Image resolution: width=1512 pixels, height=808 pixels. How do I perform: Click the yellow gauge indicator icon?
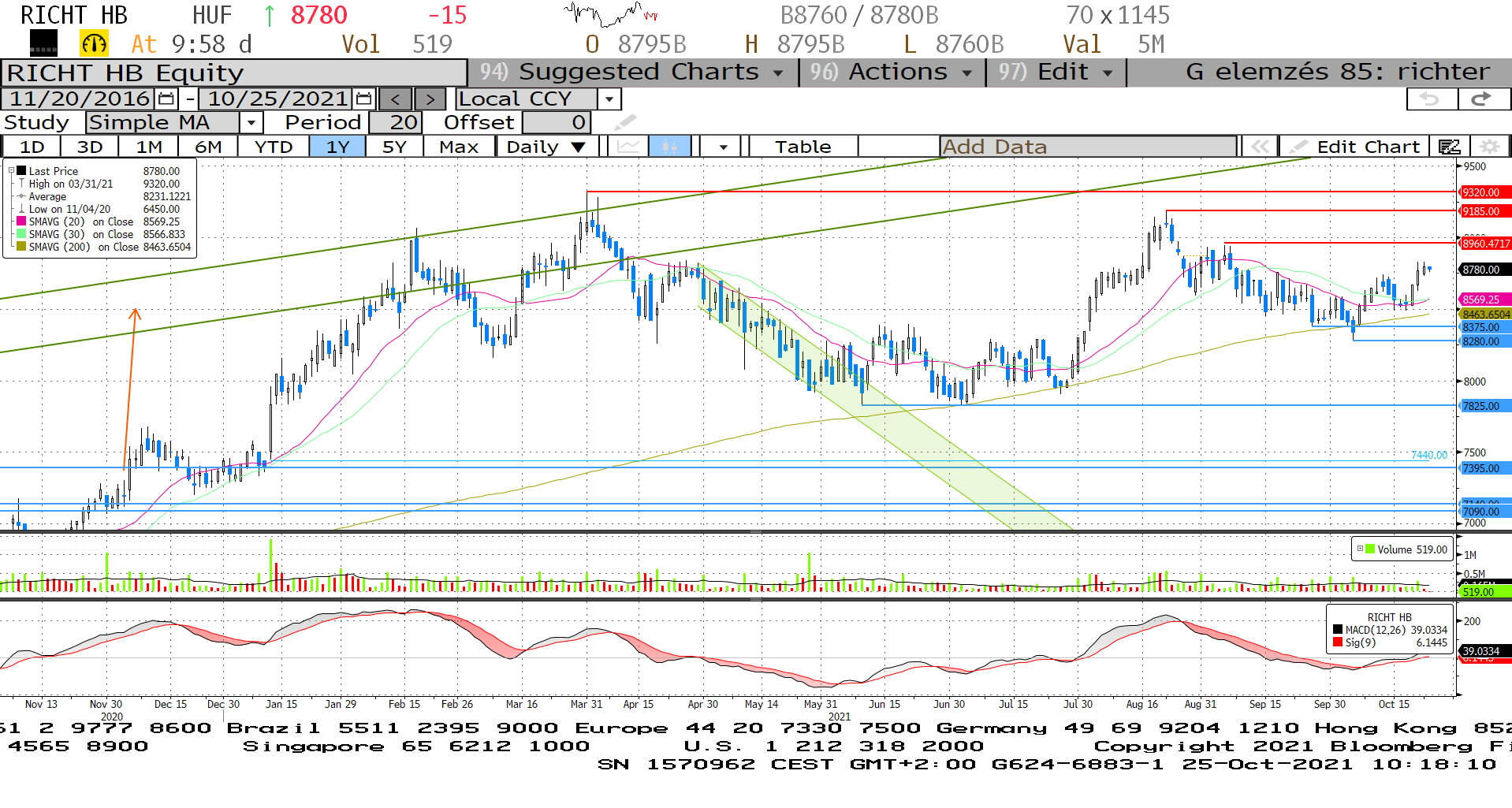coord(95,44)
